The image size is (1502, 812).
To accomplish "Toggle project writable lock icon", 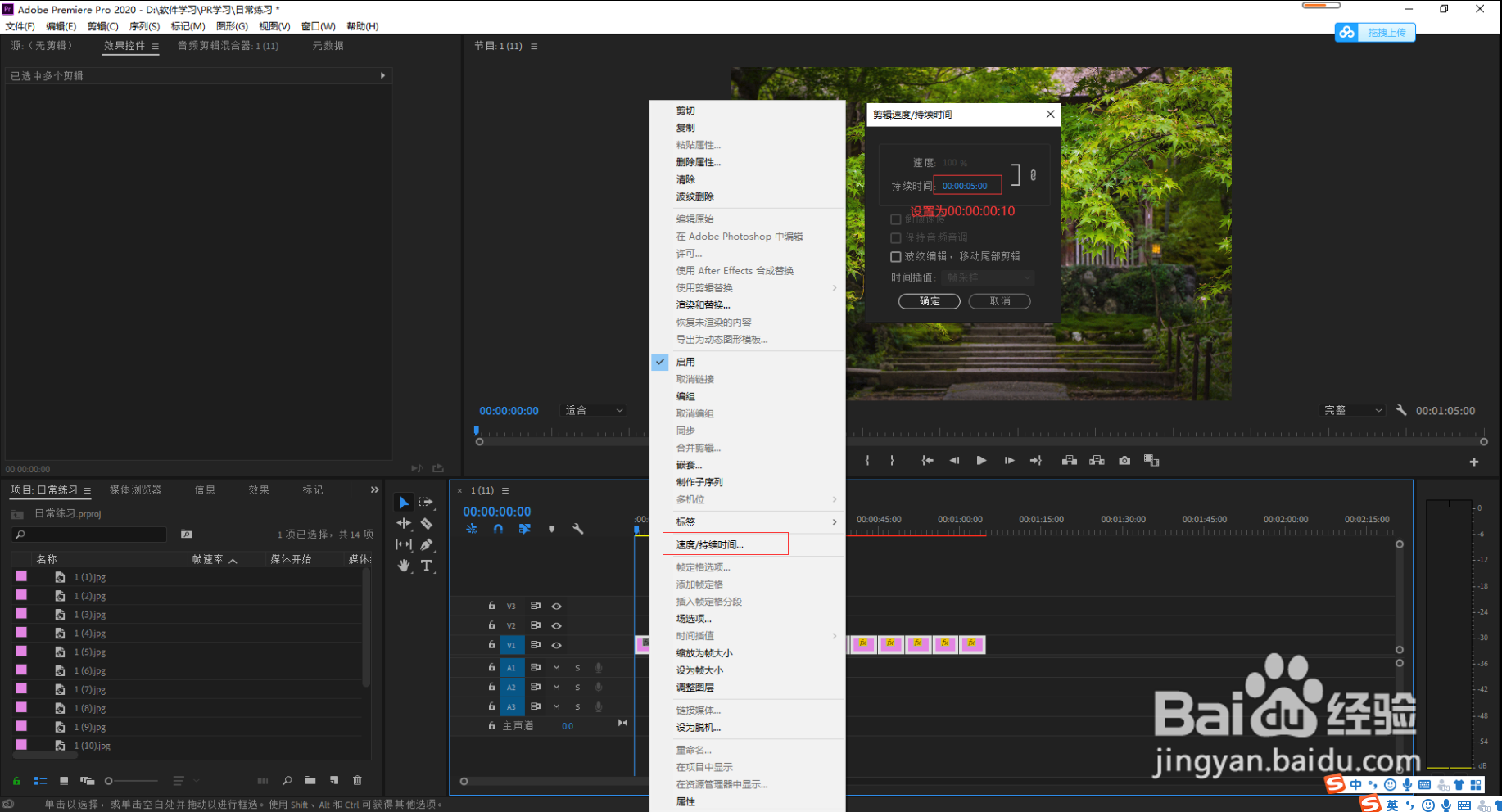I will 16,781.
